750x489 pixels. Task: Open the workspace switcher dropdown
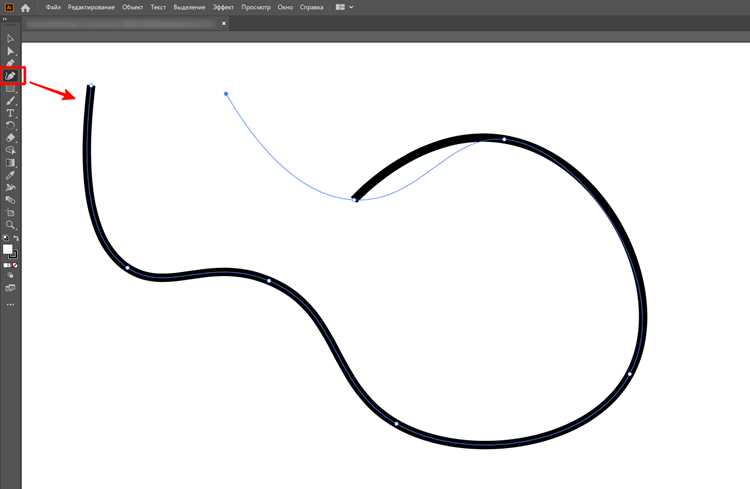pyautogui.click(x=344, y=7)
